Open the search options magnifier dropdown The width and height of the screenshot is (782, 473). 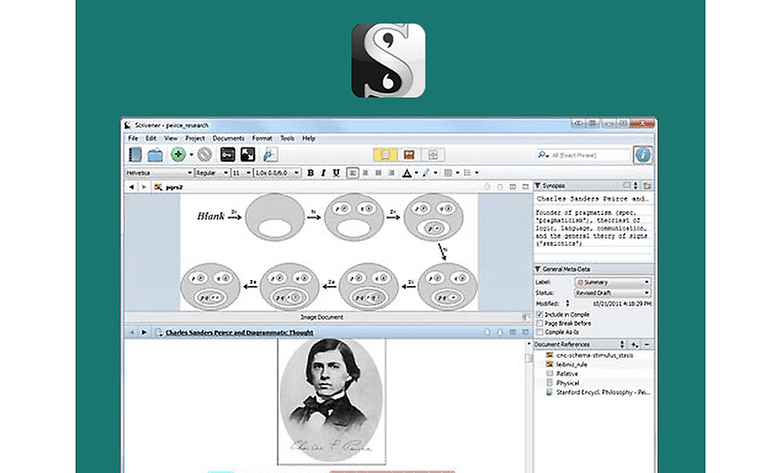point(543,155)
